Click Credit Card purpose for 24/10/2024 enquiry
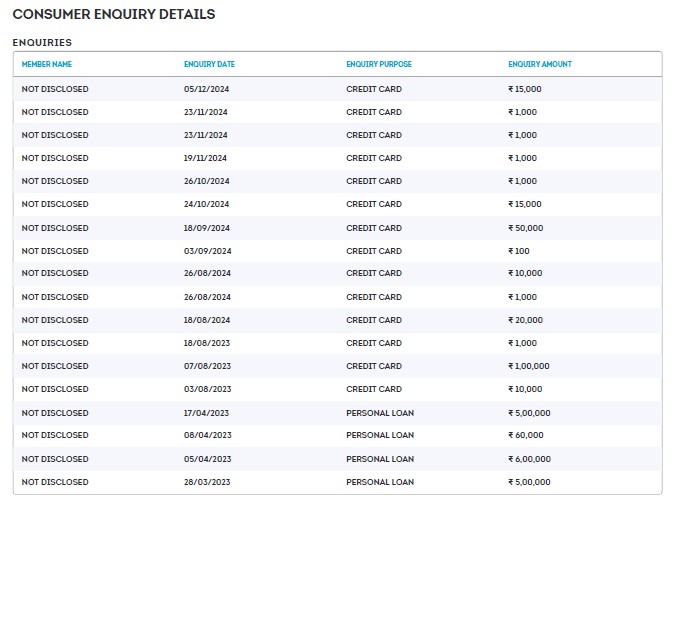Viewport: 677px width, 617px height. (374, 204)
